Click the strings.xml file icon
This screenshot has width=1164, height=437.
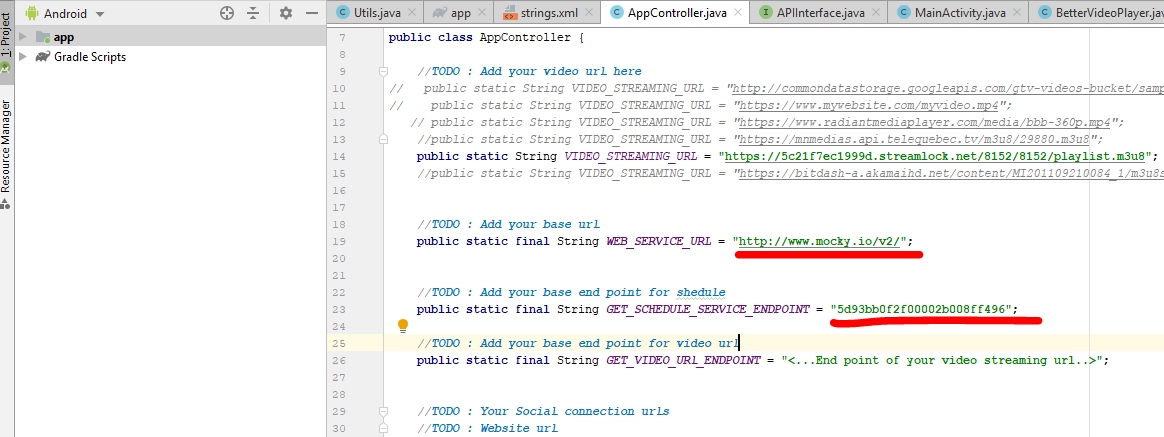click(510, 13)
